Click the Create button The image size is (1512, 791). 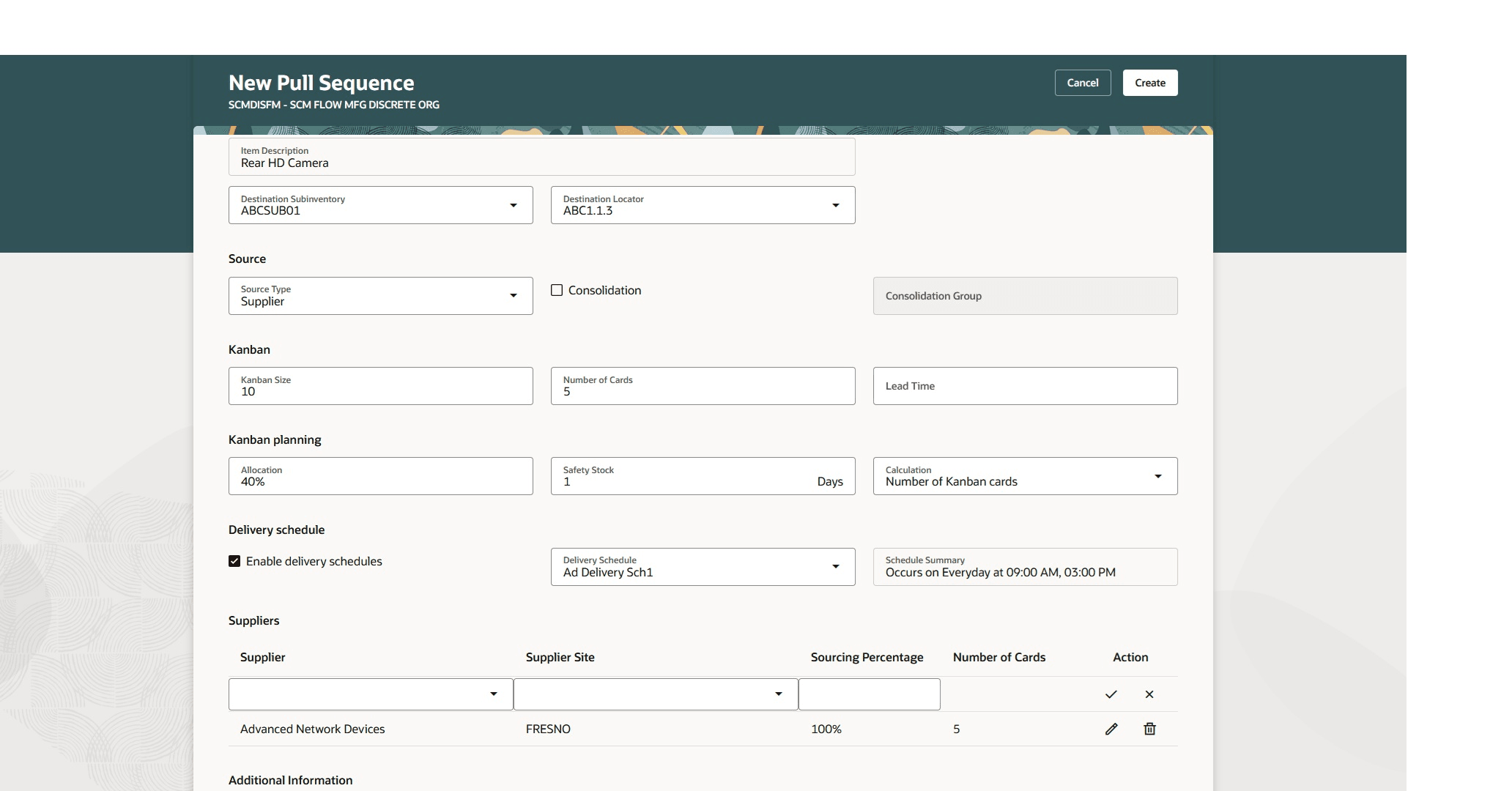[x=1150, y=83]
